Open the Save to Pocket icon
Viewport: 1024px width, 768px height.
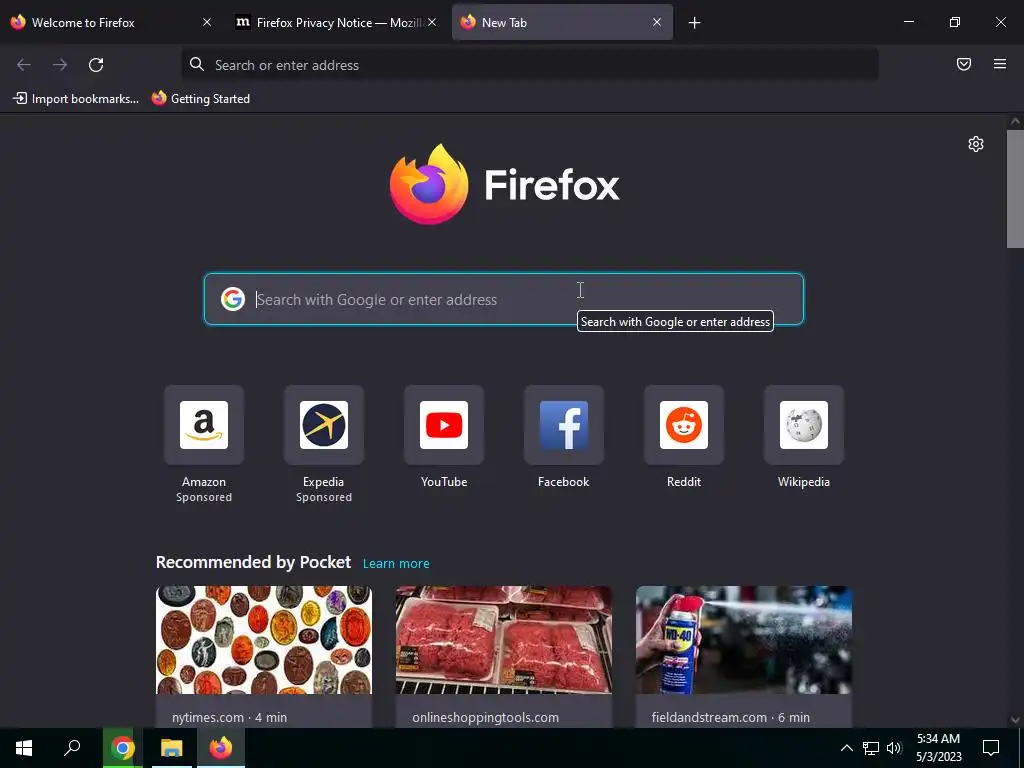[x=963, y=64]
